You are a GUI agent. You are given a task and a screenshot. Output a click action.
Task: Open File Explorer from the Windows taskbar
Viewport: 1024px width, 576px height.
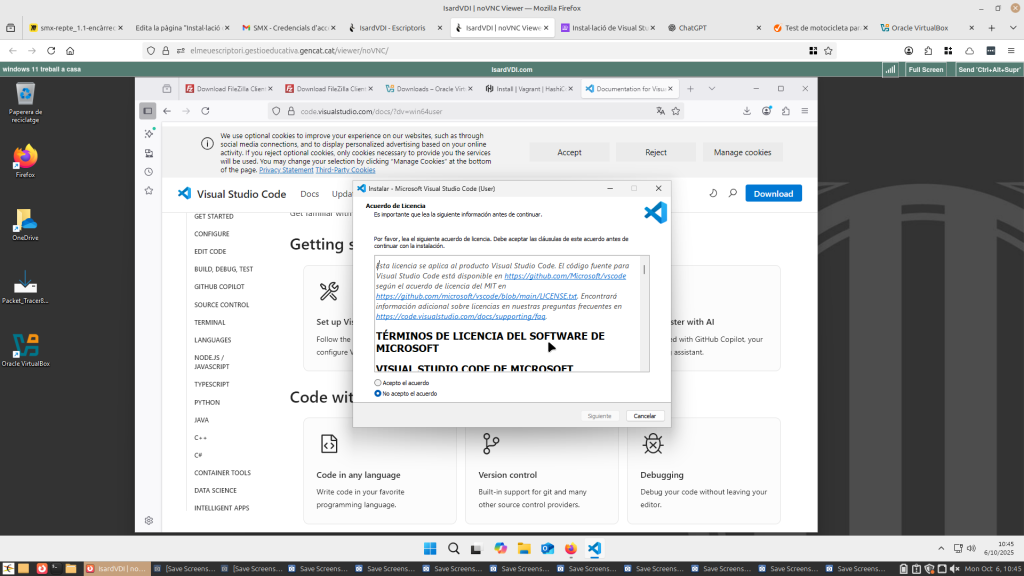click(524, 548)
